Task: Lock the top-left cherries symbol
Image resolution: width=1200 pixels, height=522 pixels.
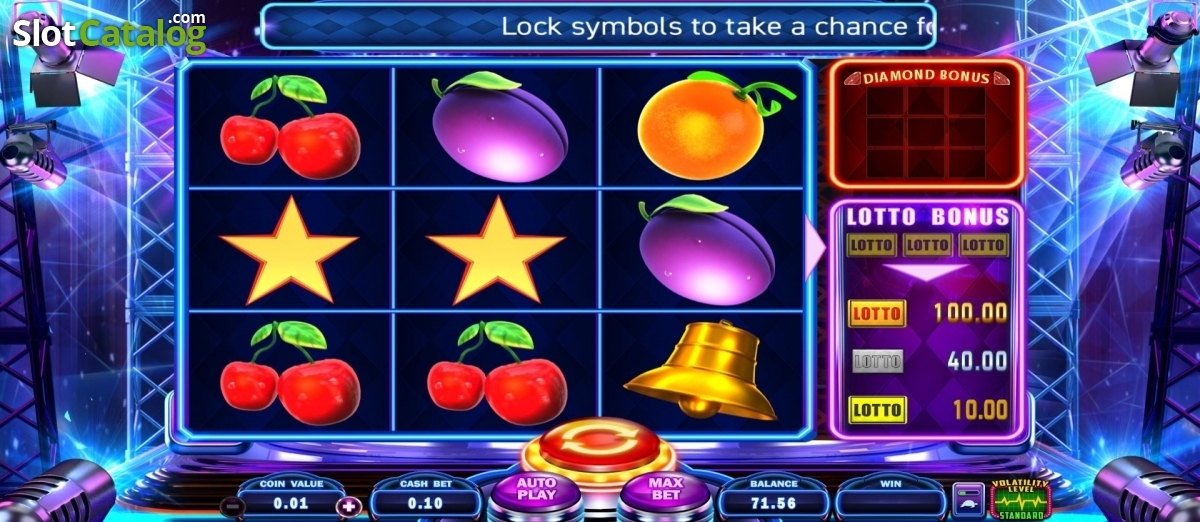Action: (289, 125)
